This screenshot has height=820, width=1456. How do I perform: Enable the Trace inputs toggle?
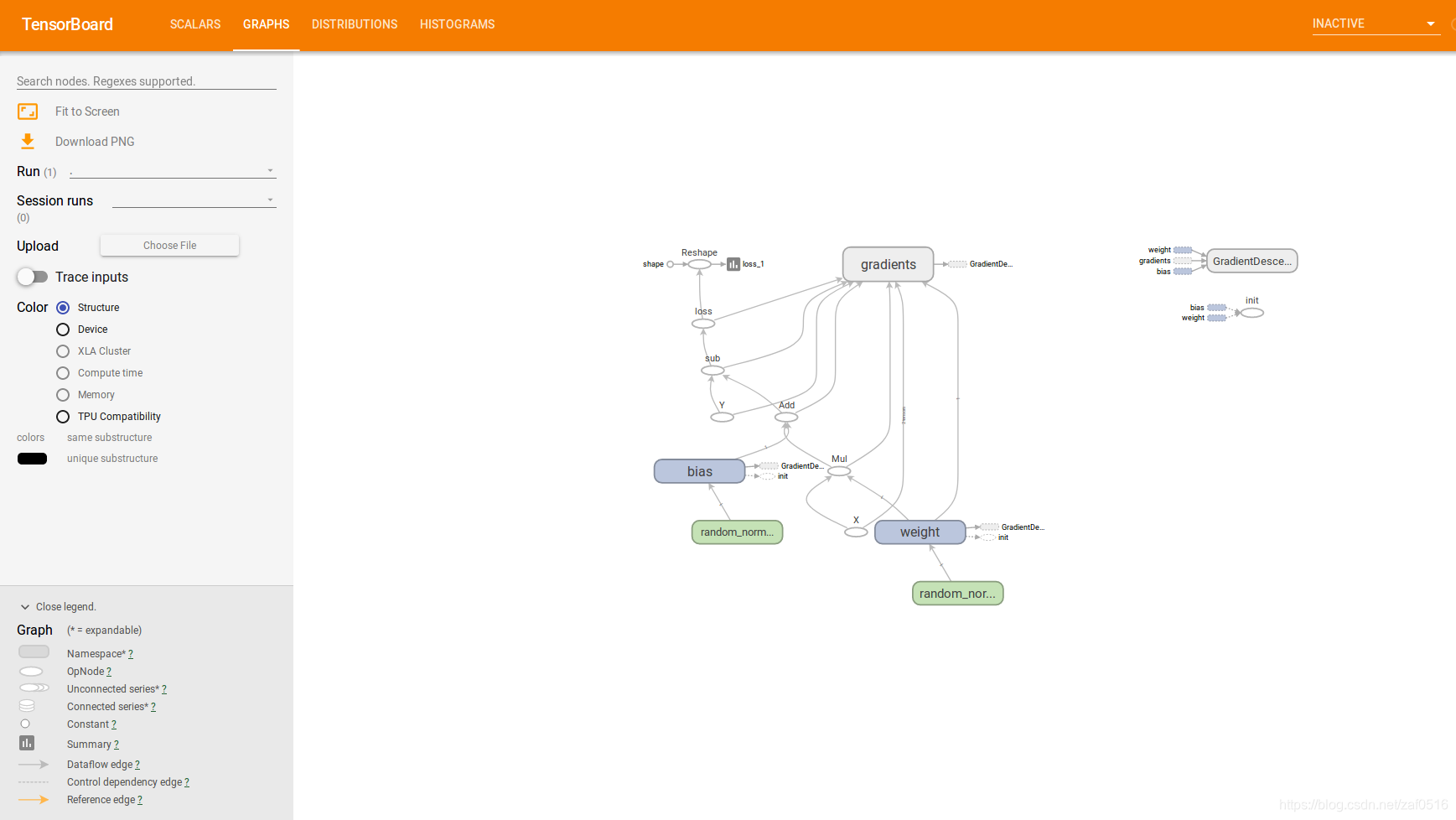click(32, 277)
